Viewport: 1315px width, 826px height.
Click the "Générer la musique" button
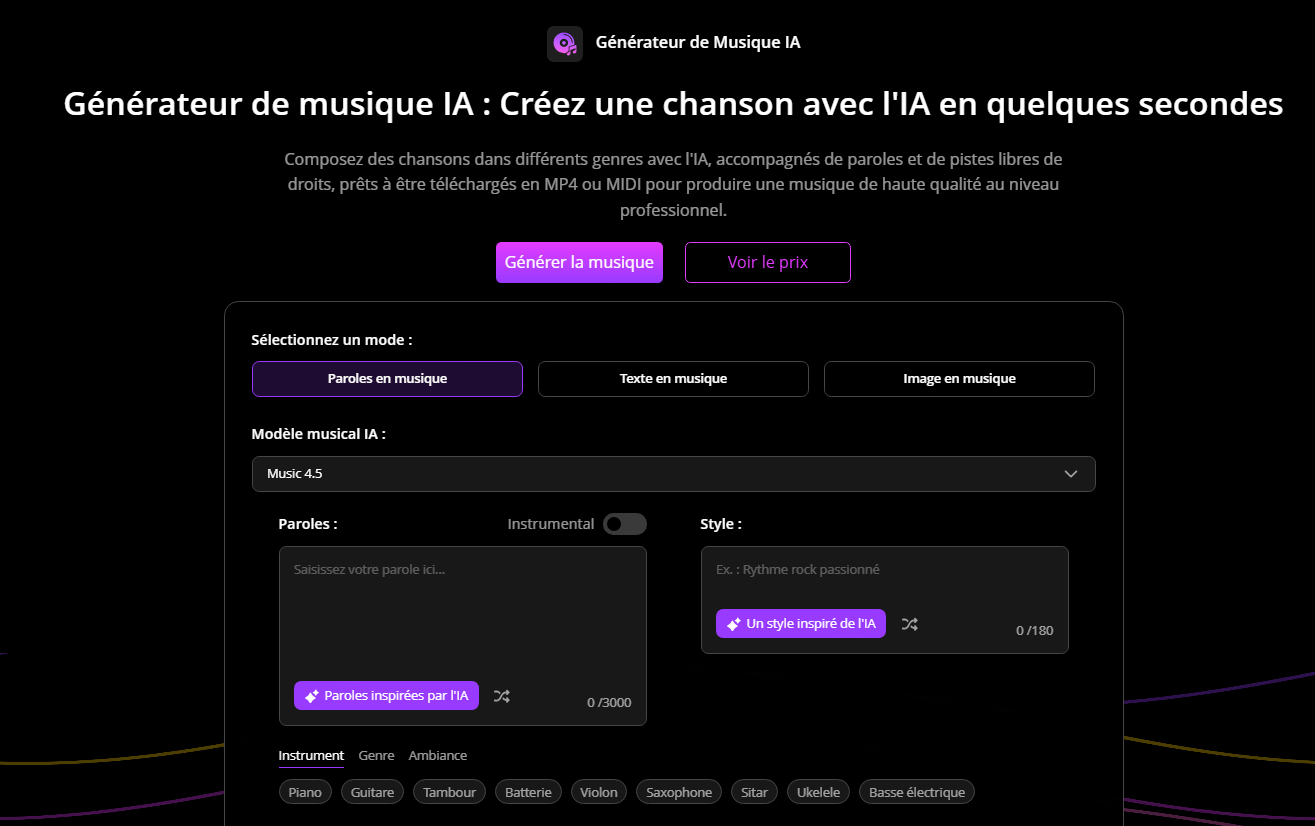pyautogui.click(x=579, y=262)
